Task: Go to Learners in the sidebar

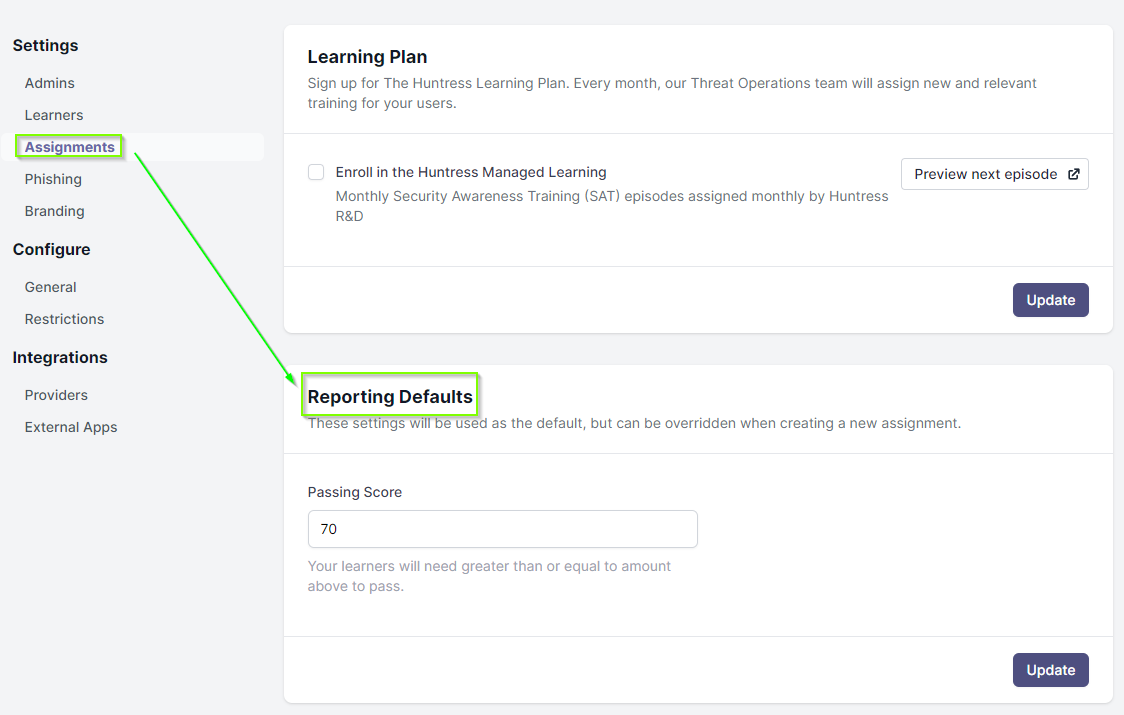Action: (x=54, y=115)
